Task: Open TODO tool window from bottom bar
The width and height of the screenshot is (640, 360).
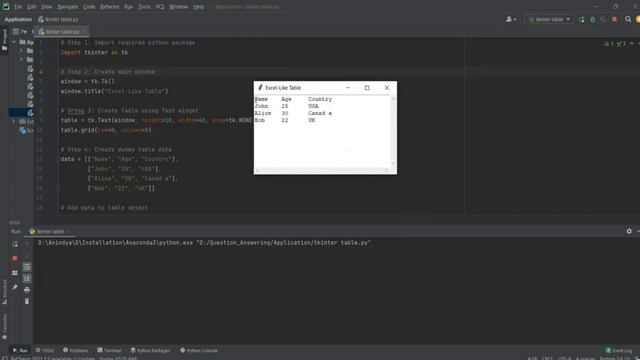Action: (x=45, y=350)
